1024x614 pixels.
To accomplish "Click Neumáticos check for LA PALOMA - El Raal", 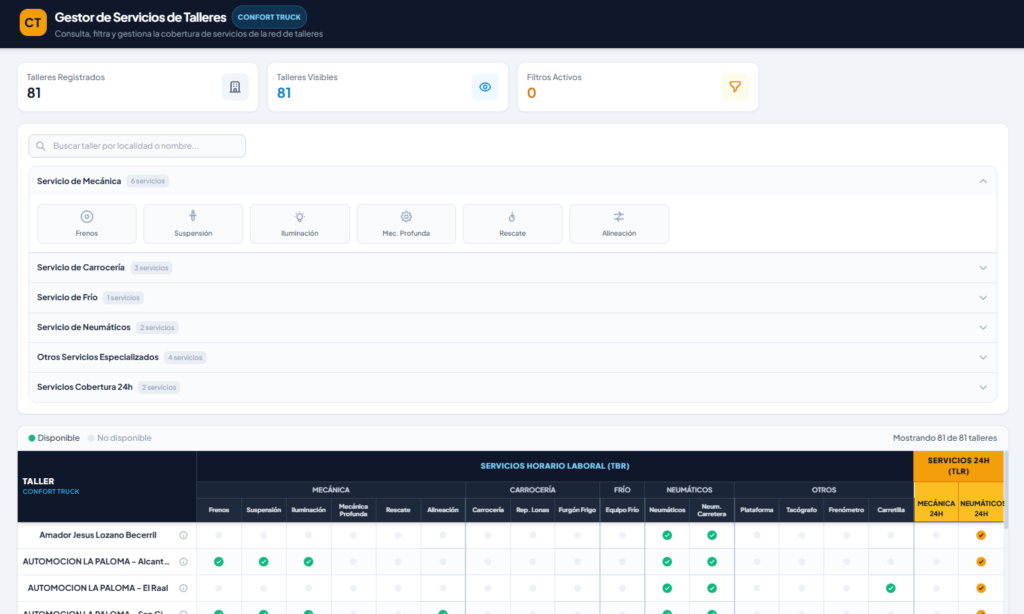I will coord(667,588).
